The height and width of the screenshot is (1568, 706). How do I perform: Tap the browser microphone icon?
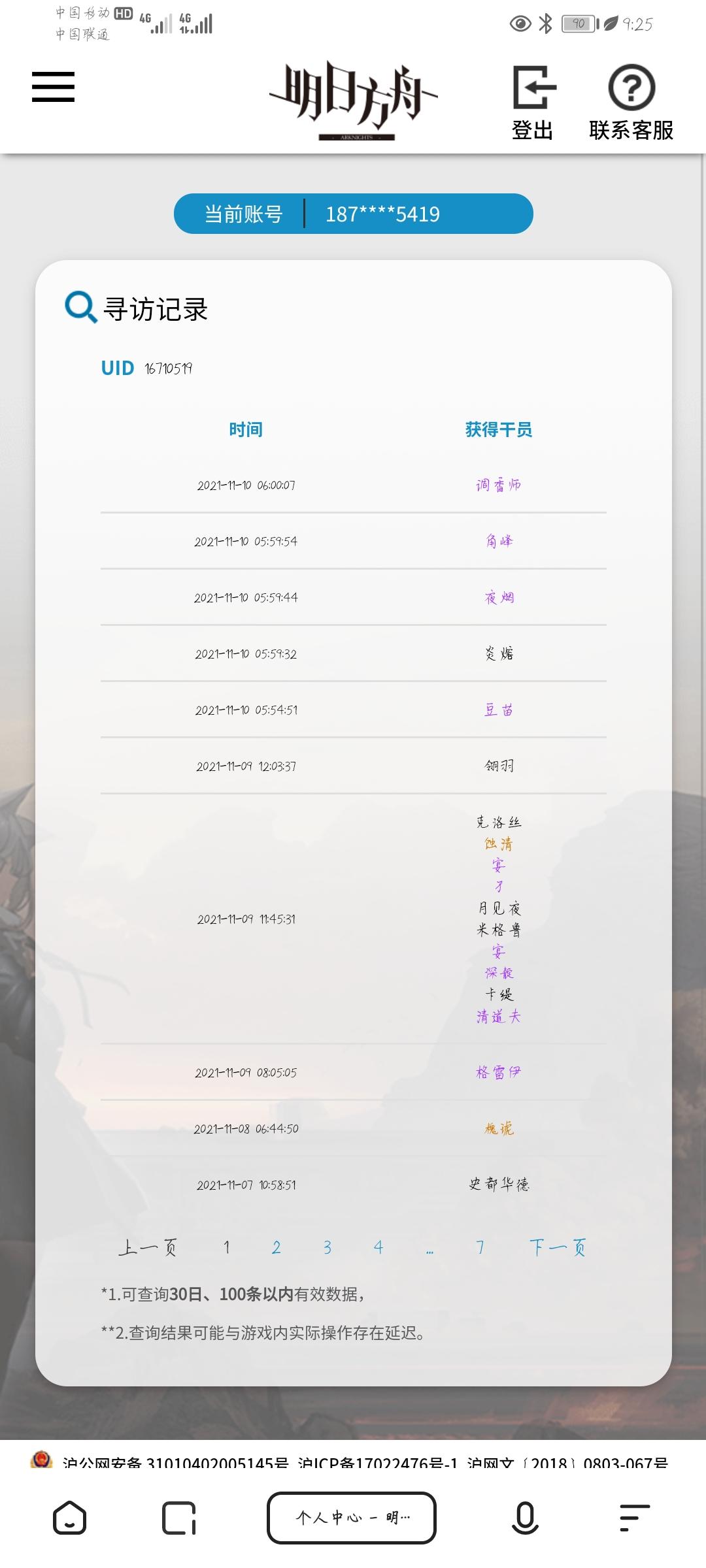tap(525, 1517)
